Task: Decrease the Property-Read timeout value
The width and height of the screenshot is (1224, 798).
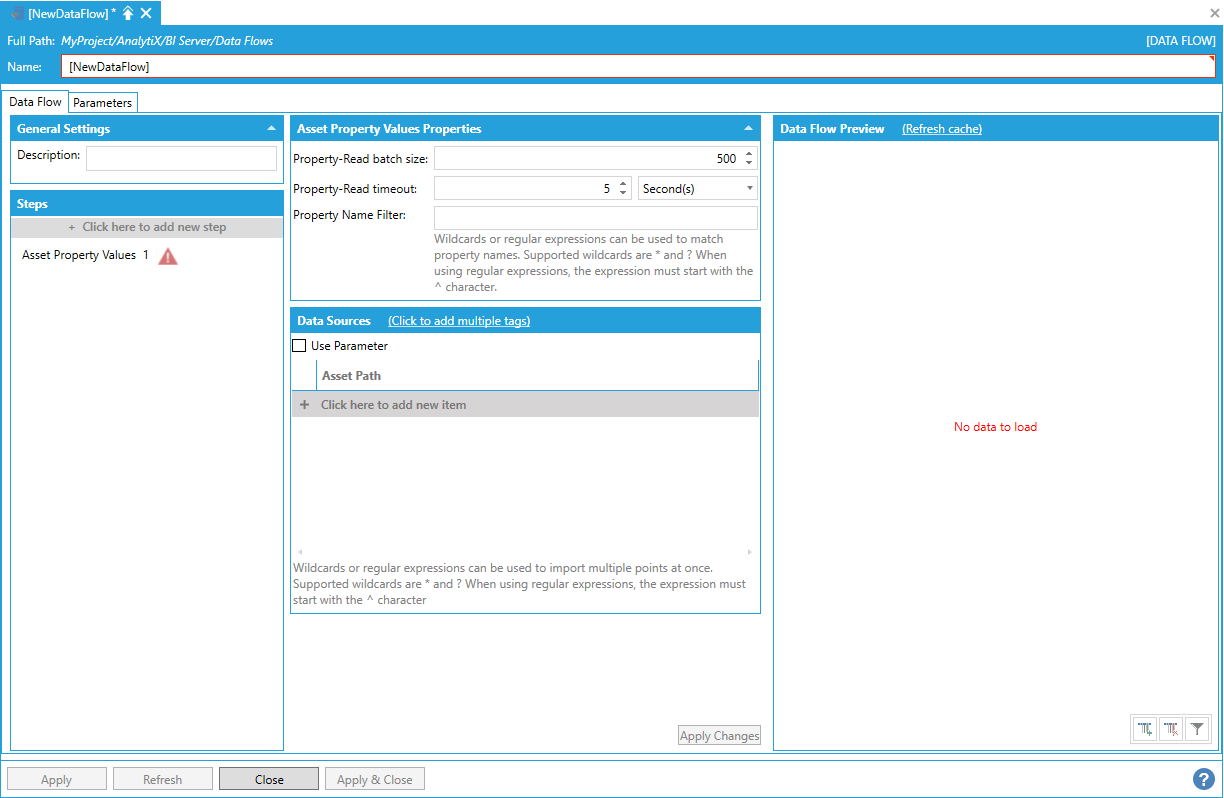Action: [623, 193]
